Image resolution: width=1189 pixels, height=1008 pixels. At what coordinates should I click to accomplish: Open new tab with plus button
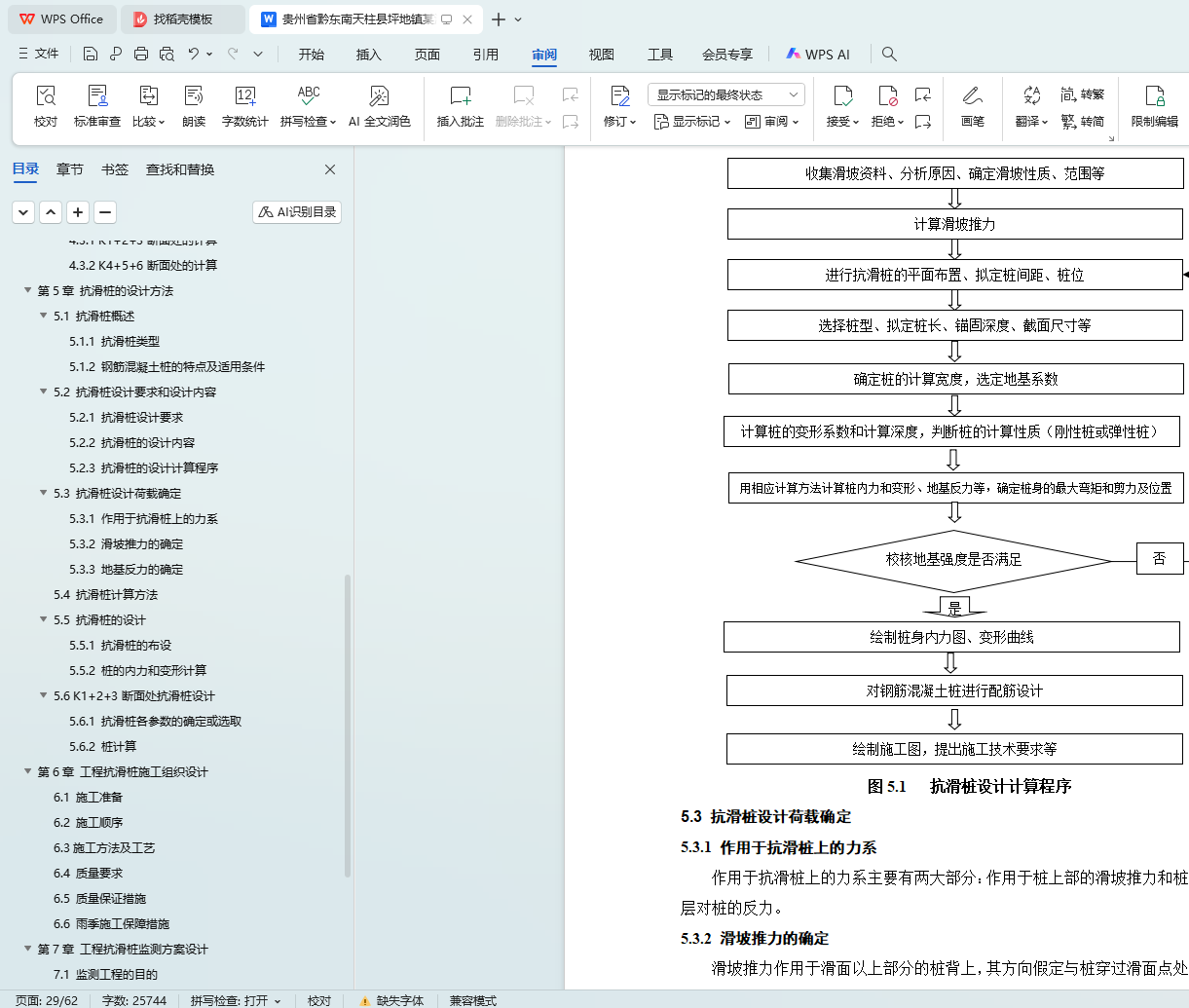(x=498, y=19)
